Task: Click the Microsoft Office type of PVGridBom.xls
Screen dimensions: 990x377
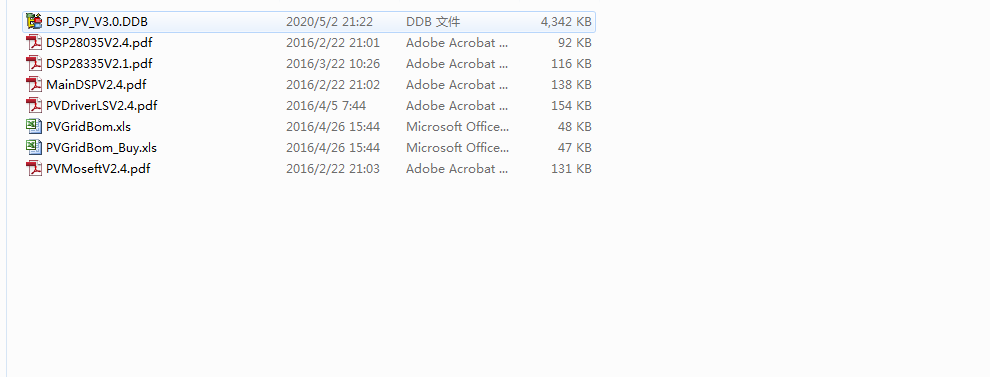Action: point(457,126)
